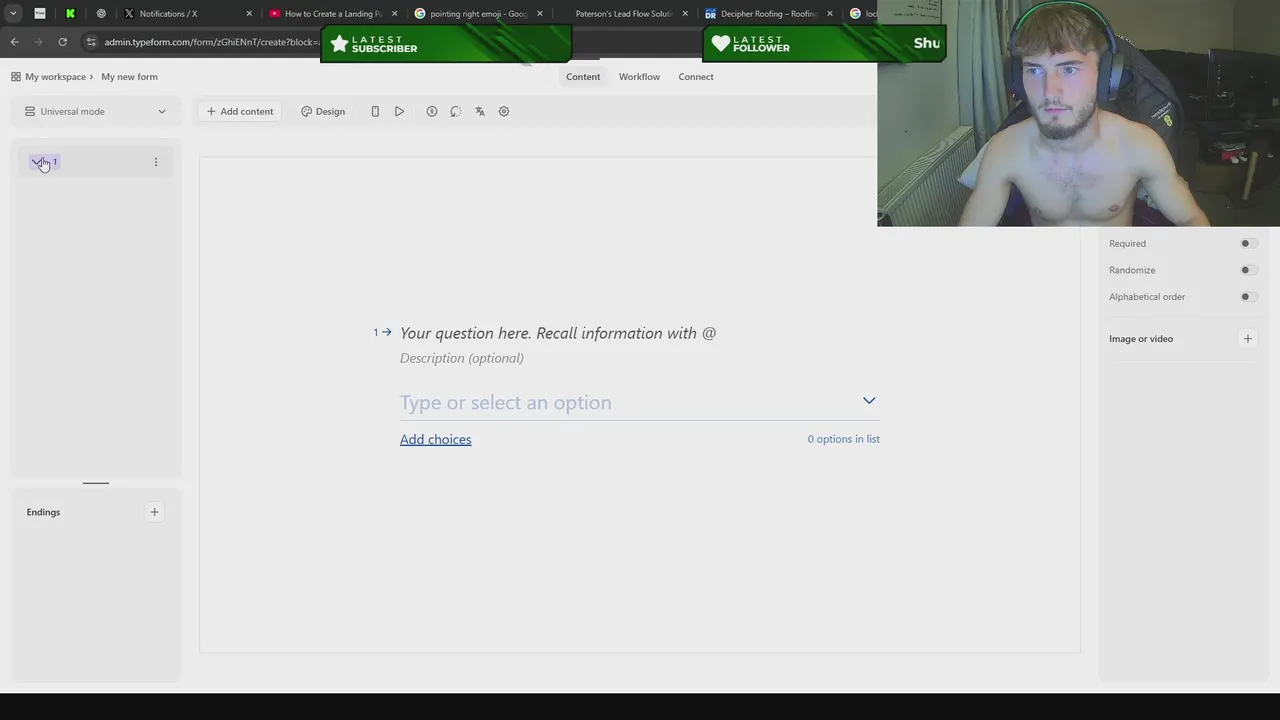Switch to the Workflow tab

[x=639, y=77]
